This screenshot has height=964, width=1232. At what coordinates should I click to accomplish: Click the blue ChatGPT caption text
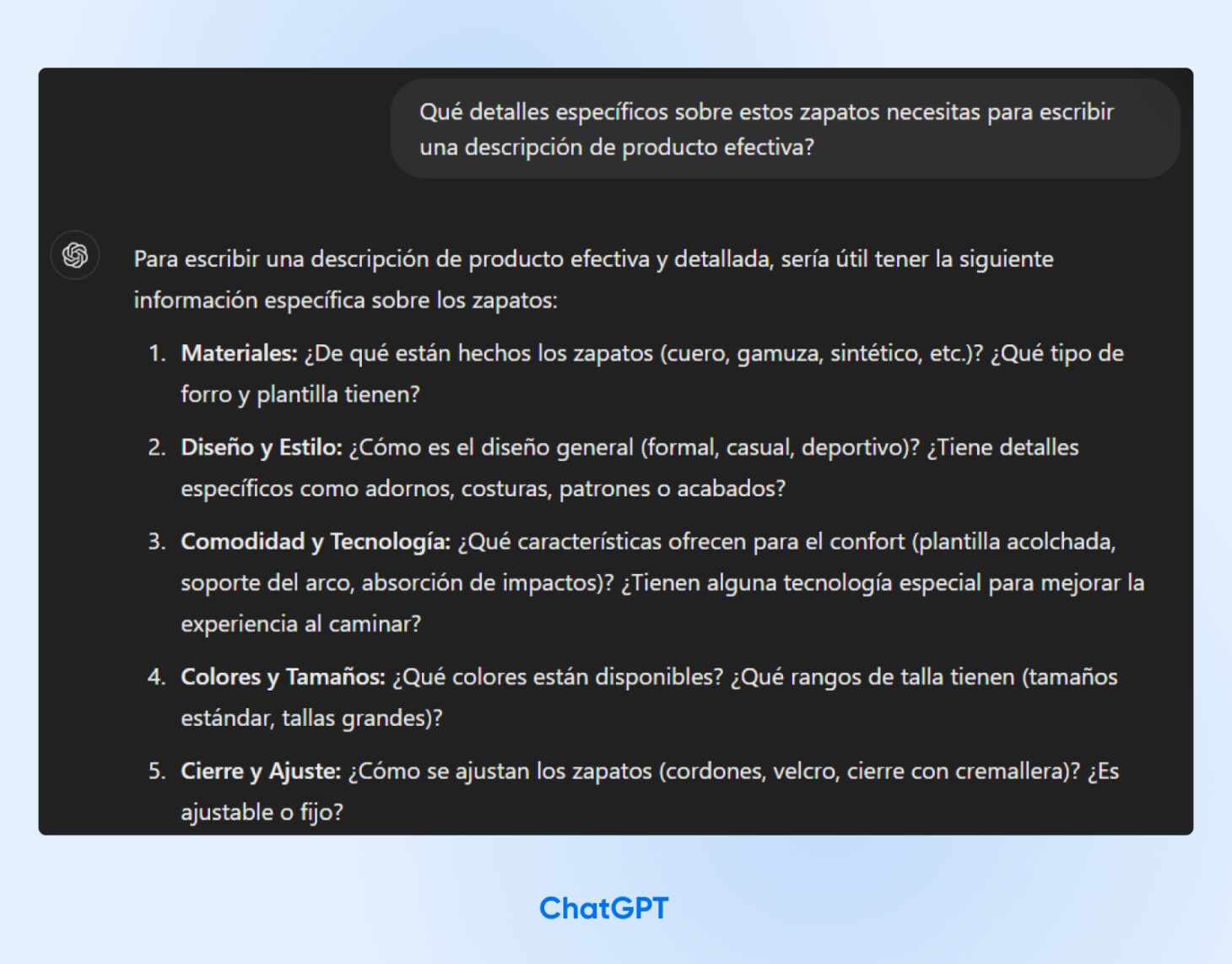pos(603,908)
